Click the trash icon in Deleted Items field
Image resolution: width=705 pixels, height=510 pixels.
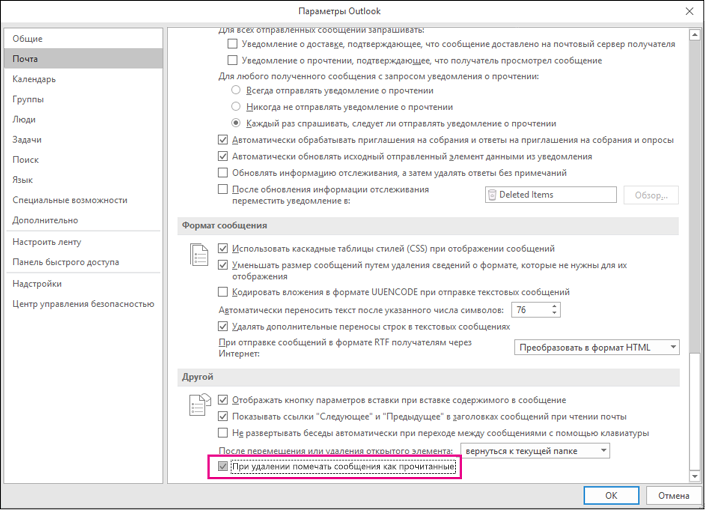[x=492, y=195]
